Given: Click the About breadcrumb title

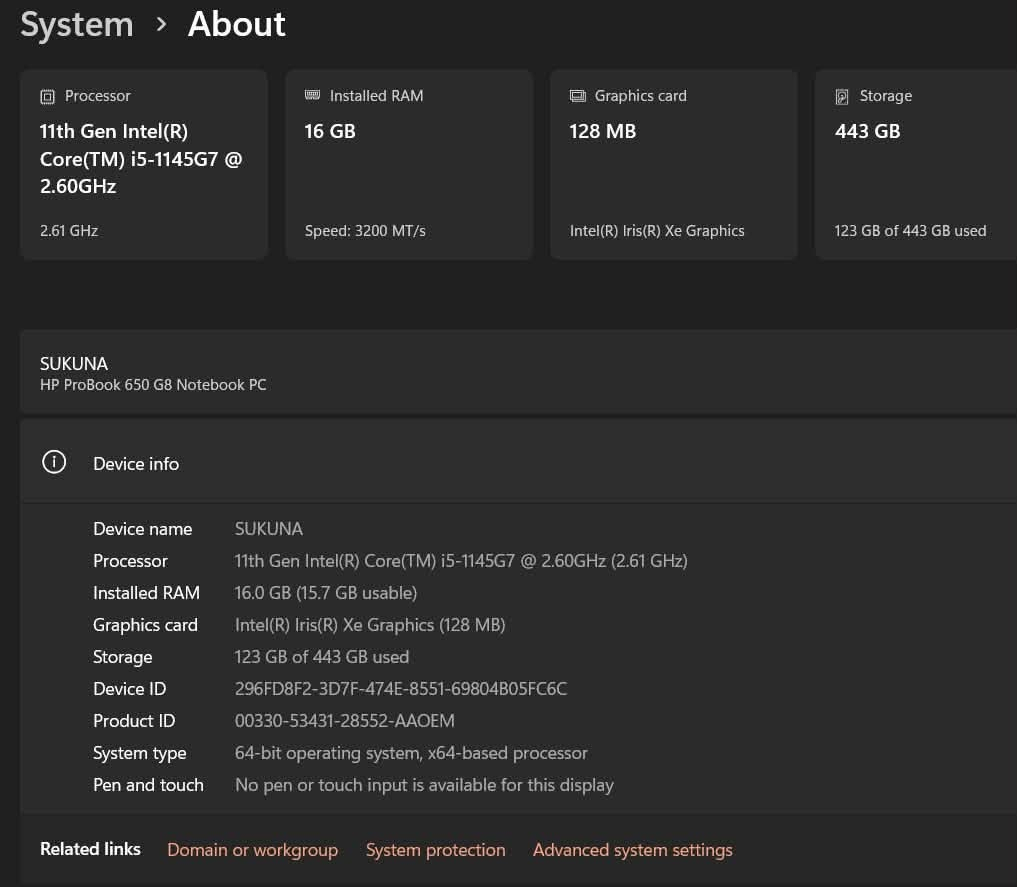Looking at the screenshot, I should (237, 24).
